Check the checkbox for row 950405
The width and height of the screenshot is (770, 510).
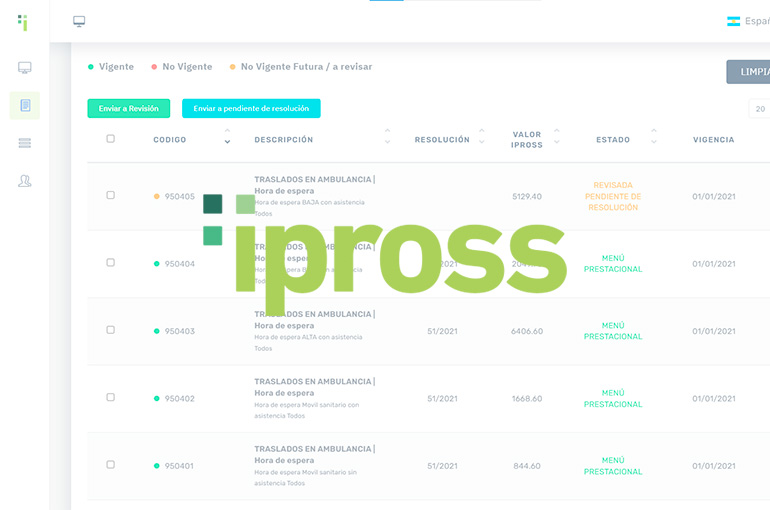click(x=110, y=195)
